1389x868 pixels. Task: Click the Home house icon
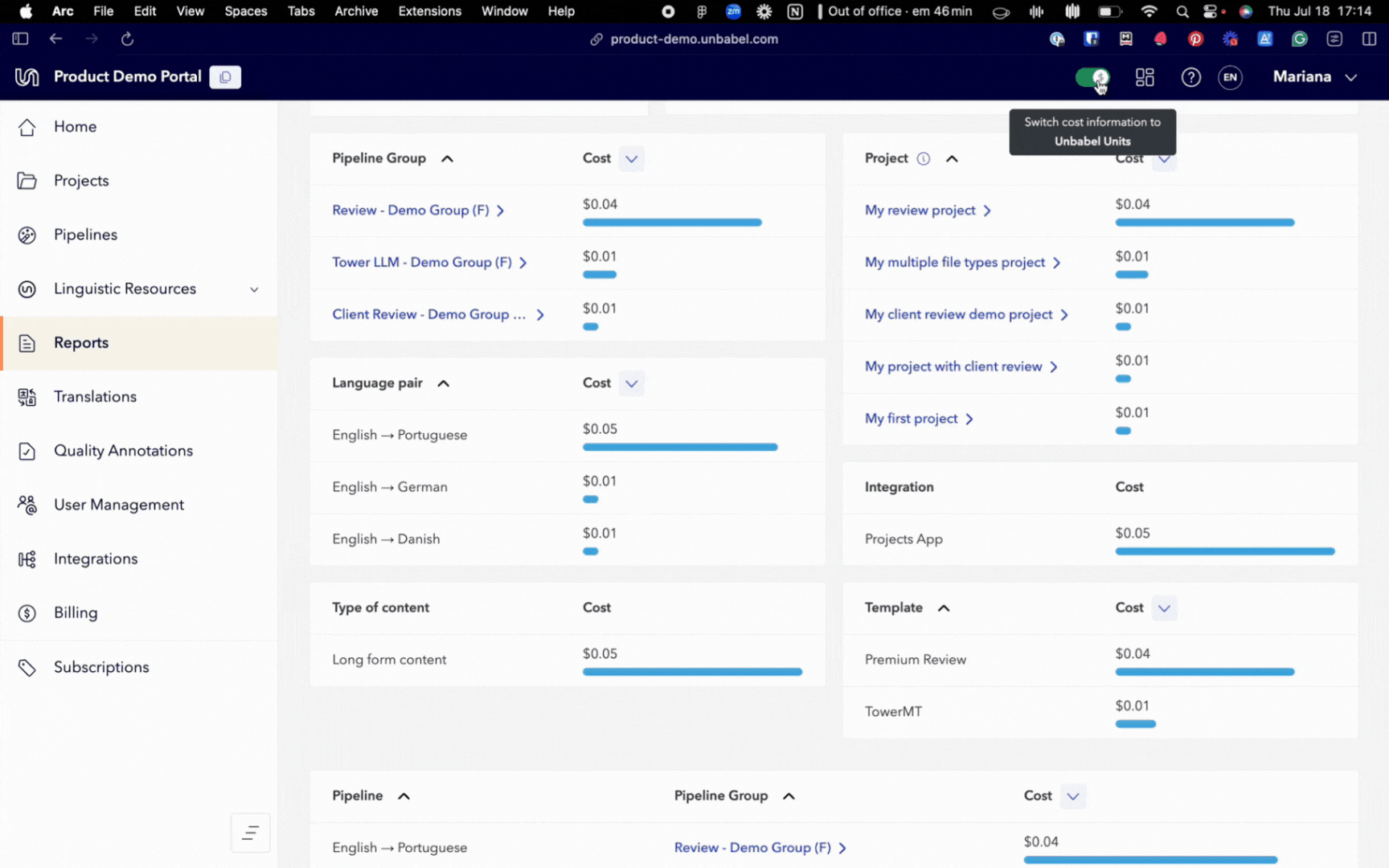click(x=27, y=127)
